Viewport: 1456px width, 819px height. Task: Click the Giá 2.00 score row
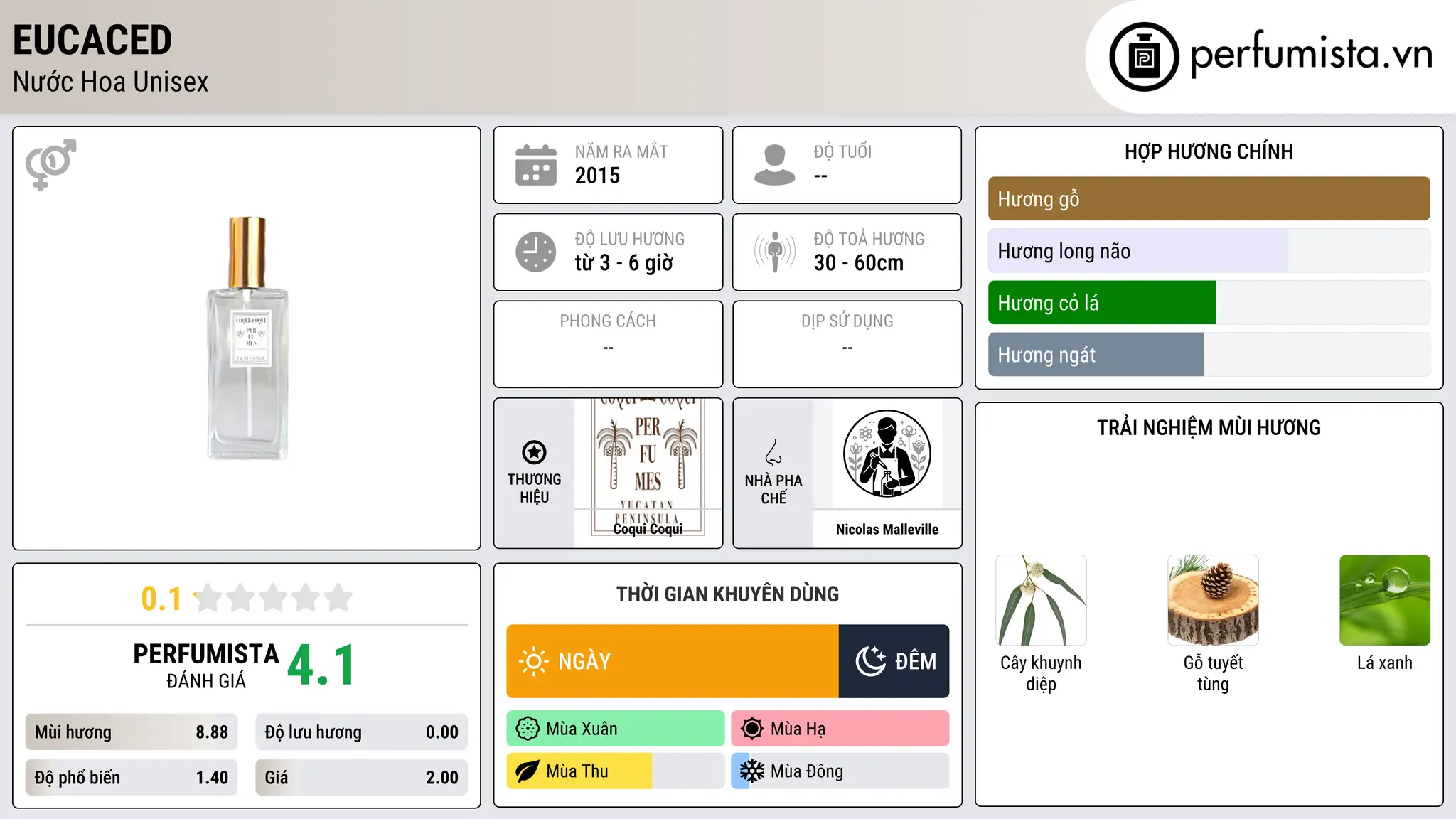tap(361, 778)
